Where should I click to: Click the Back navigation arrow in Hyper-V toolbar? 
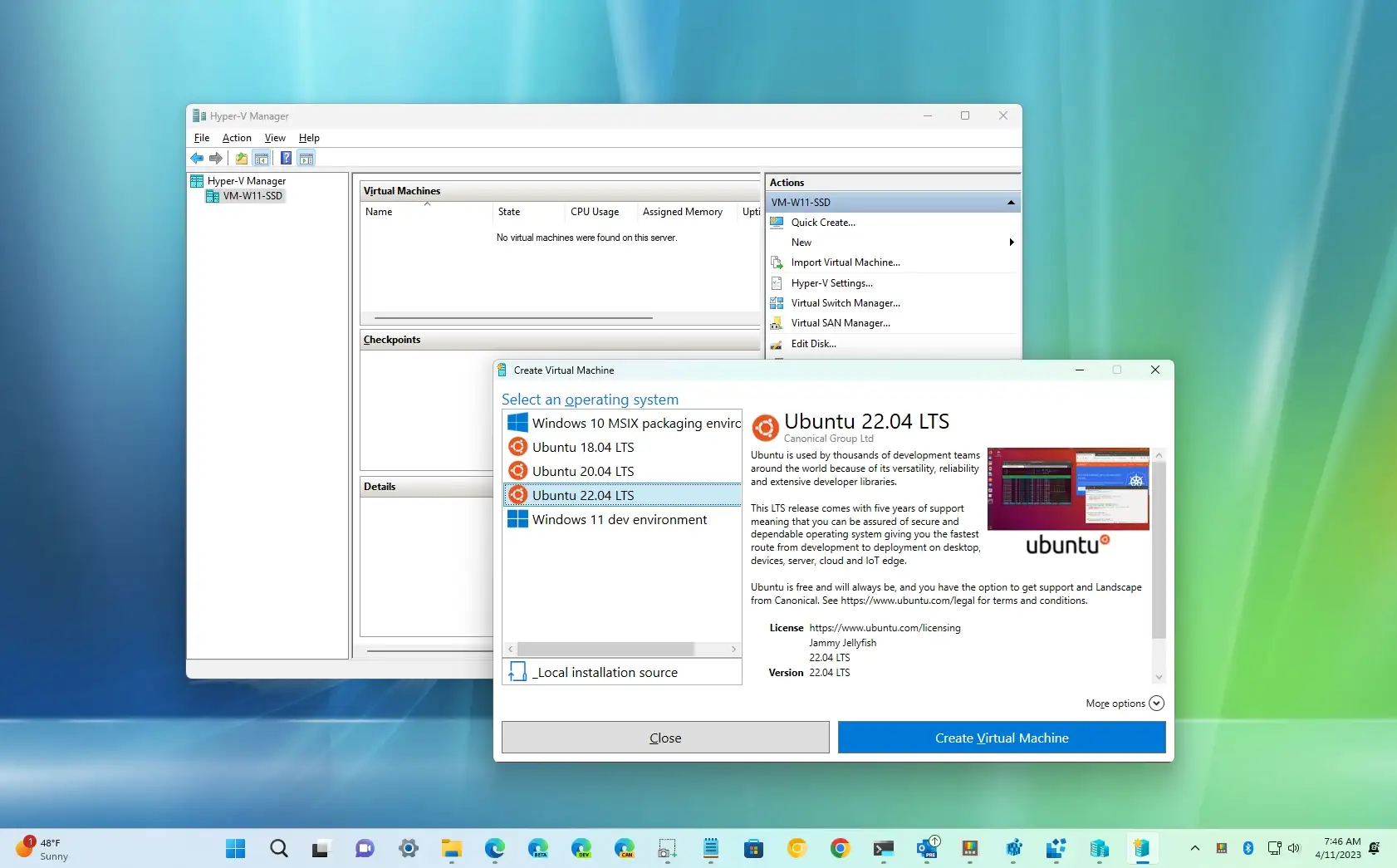197,158
